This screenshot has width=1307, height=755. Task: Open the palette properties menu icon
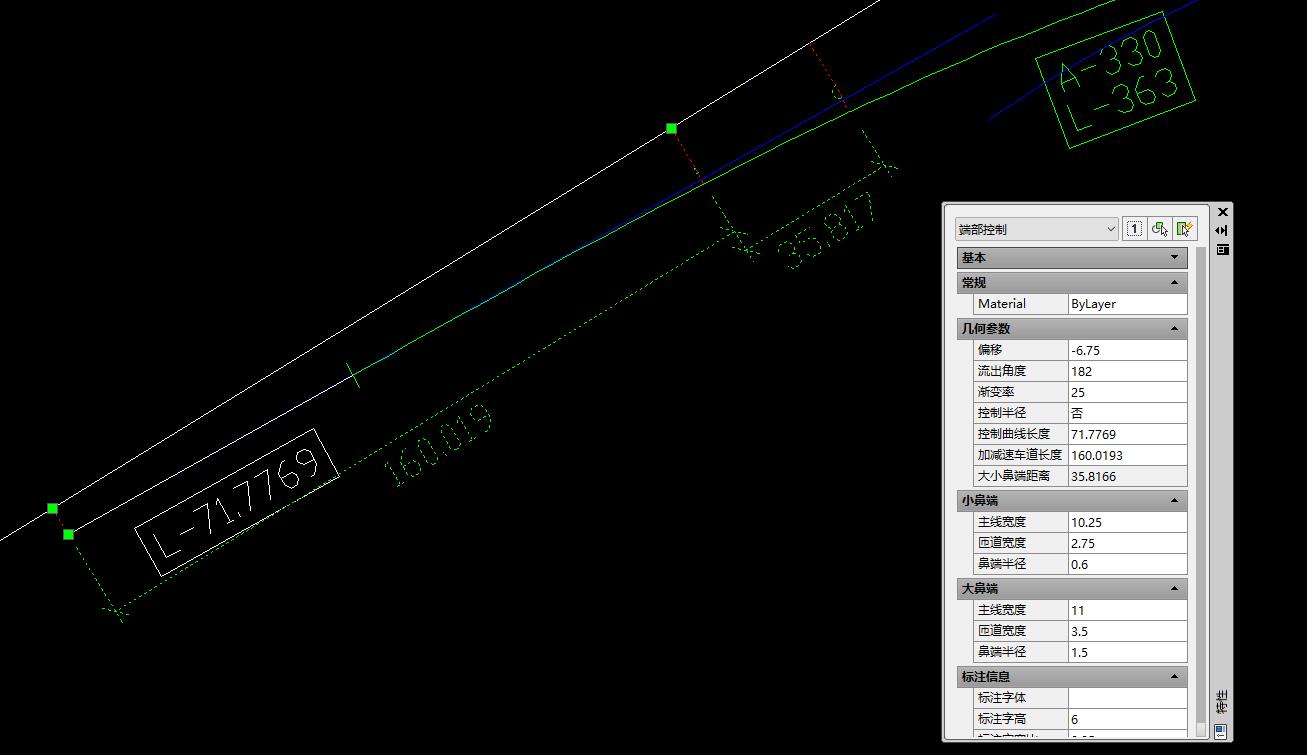click(1222, 250)
